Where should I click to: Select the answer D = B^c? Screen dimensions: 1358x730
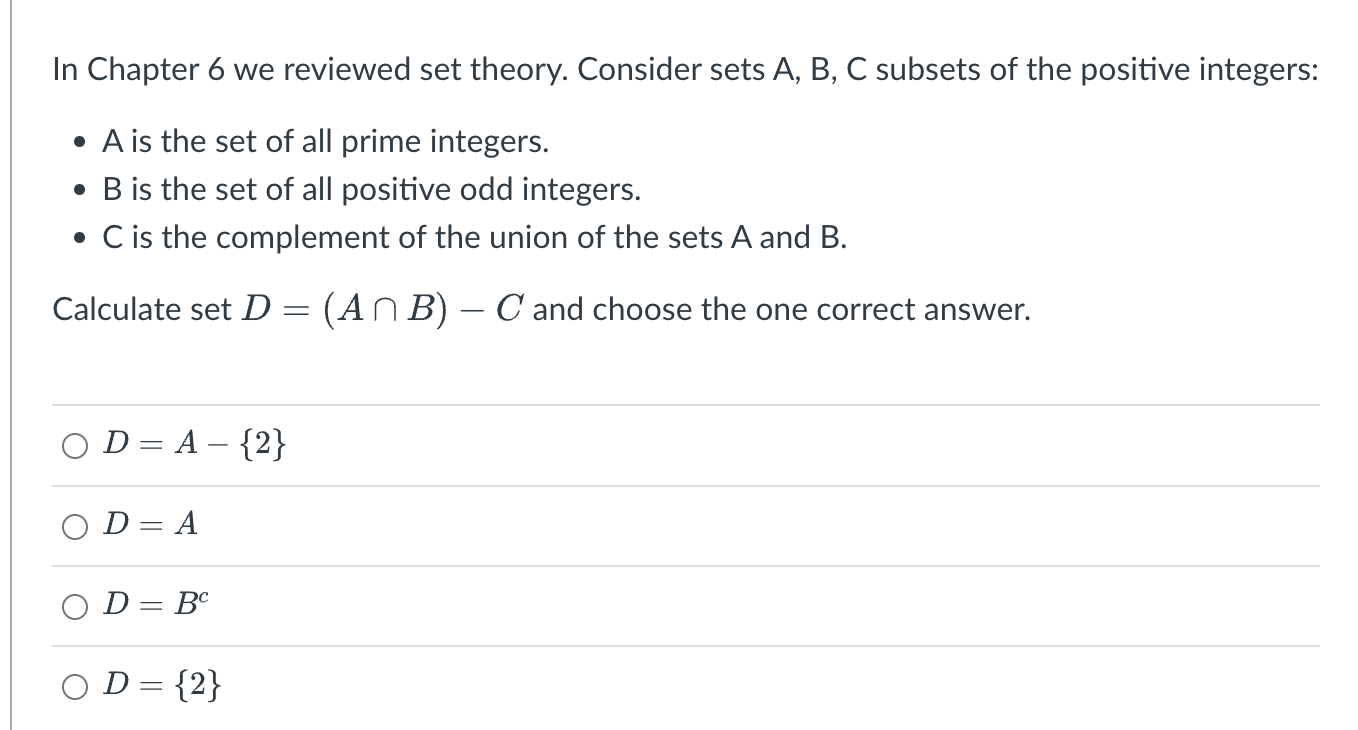[153, 605]
